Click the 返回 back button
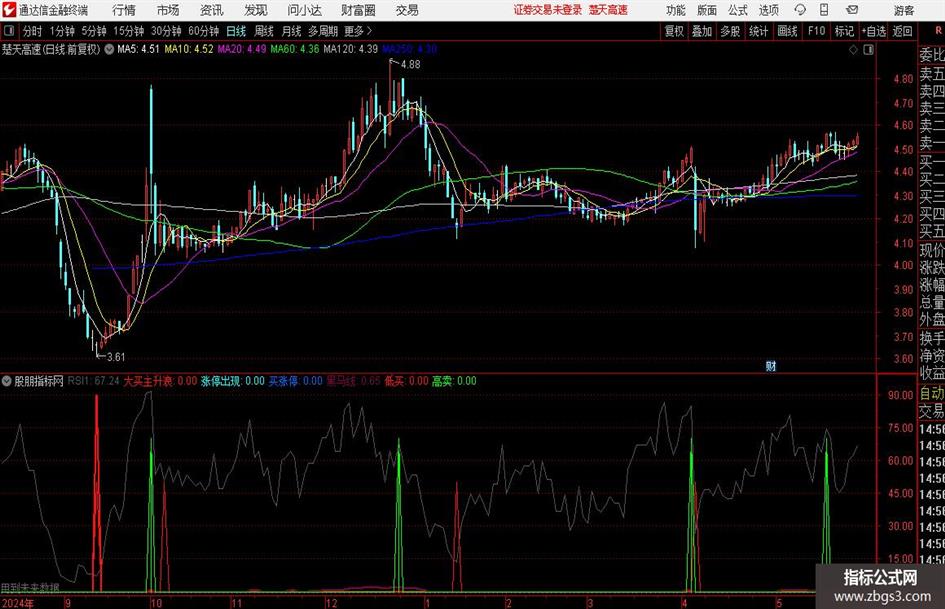Image resolution: width=945 pixels, height=609 pixels. pos(902,31)
